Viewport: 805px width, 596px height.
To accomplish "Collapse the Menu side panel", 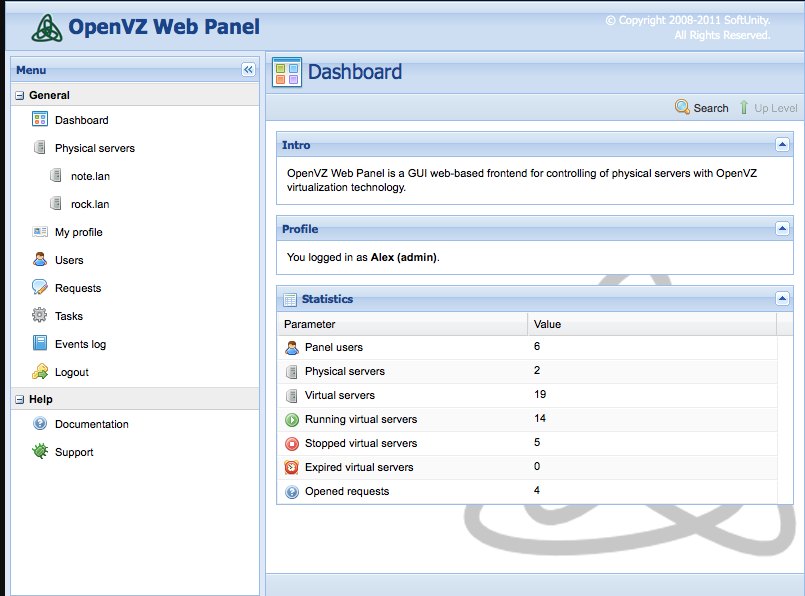I will 248,70.
